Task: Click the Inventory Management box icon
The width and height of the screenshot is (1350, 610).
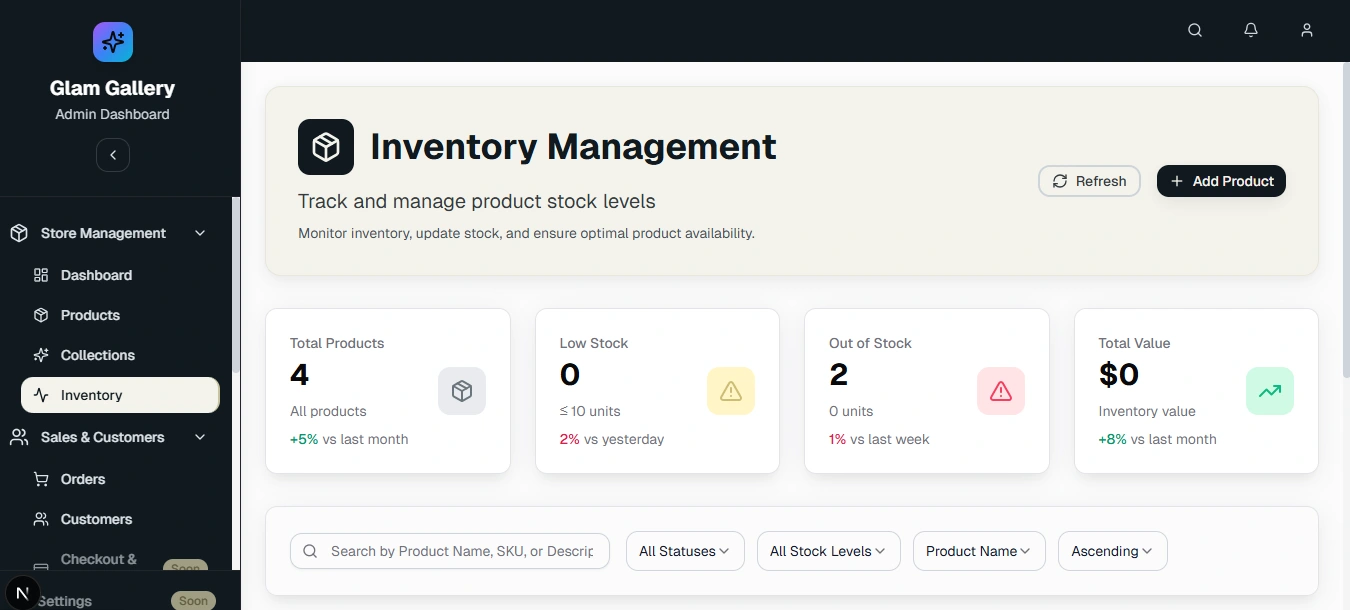Action: click(x=326, y=147)
